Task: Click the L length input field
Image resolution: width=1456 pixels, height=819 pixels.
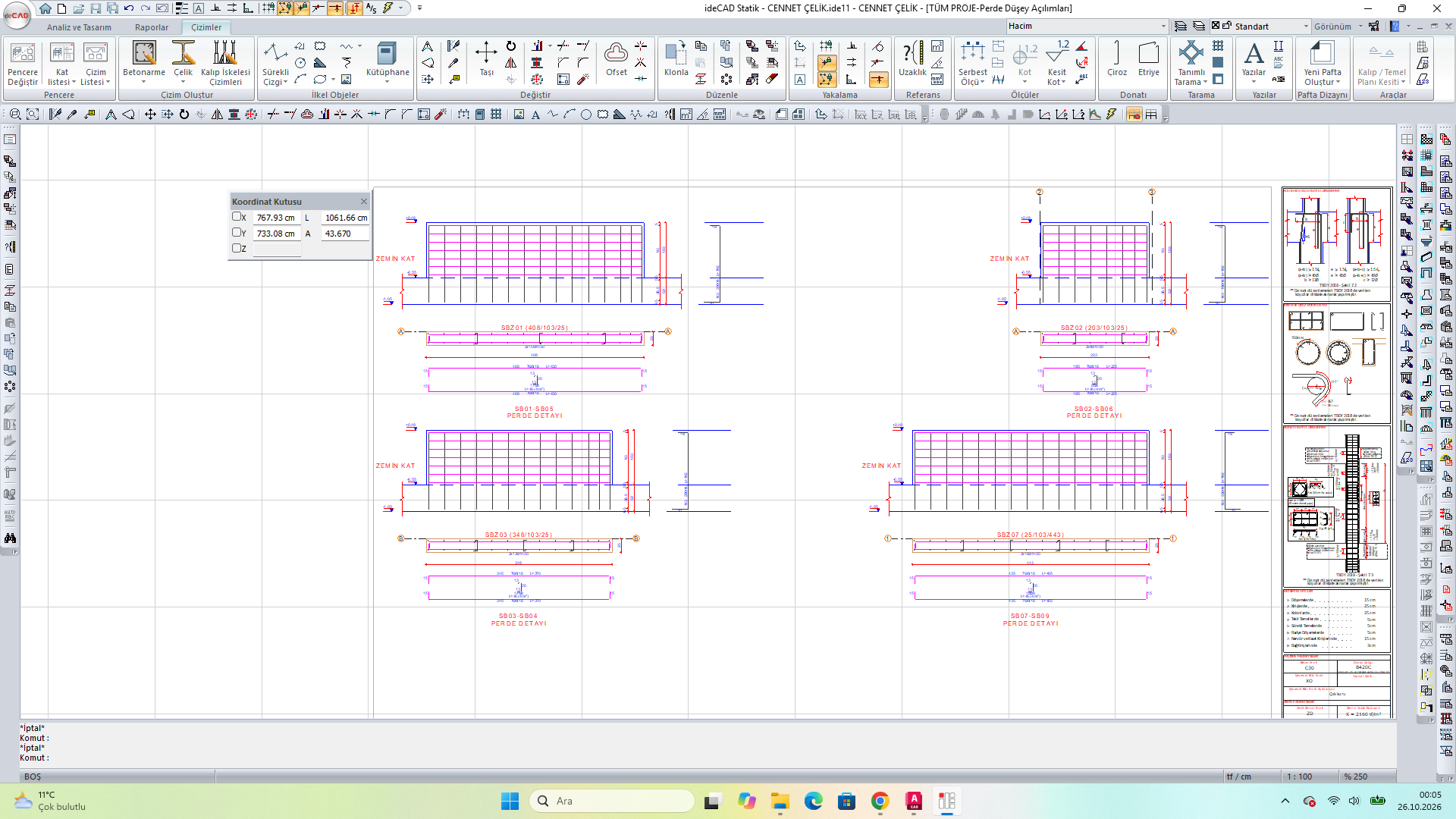Action: tap(346, 218)
